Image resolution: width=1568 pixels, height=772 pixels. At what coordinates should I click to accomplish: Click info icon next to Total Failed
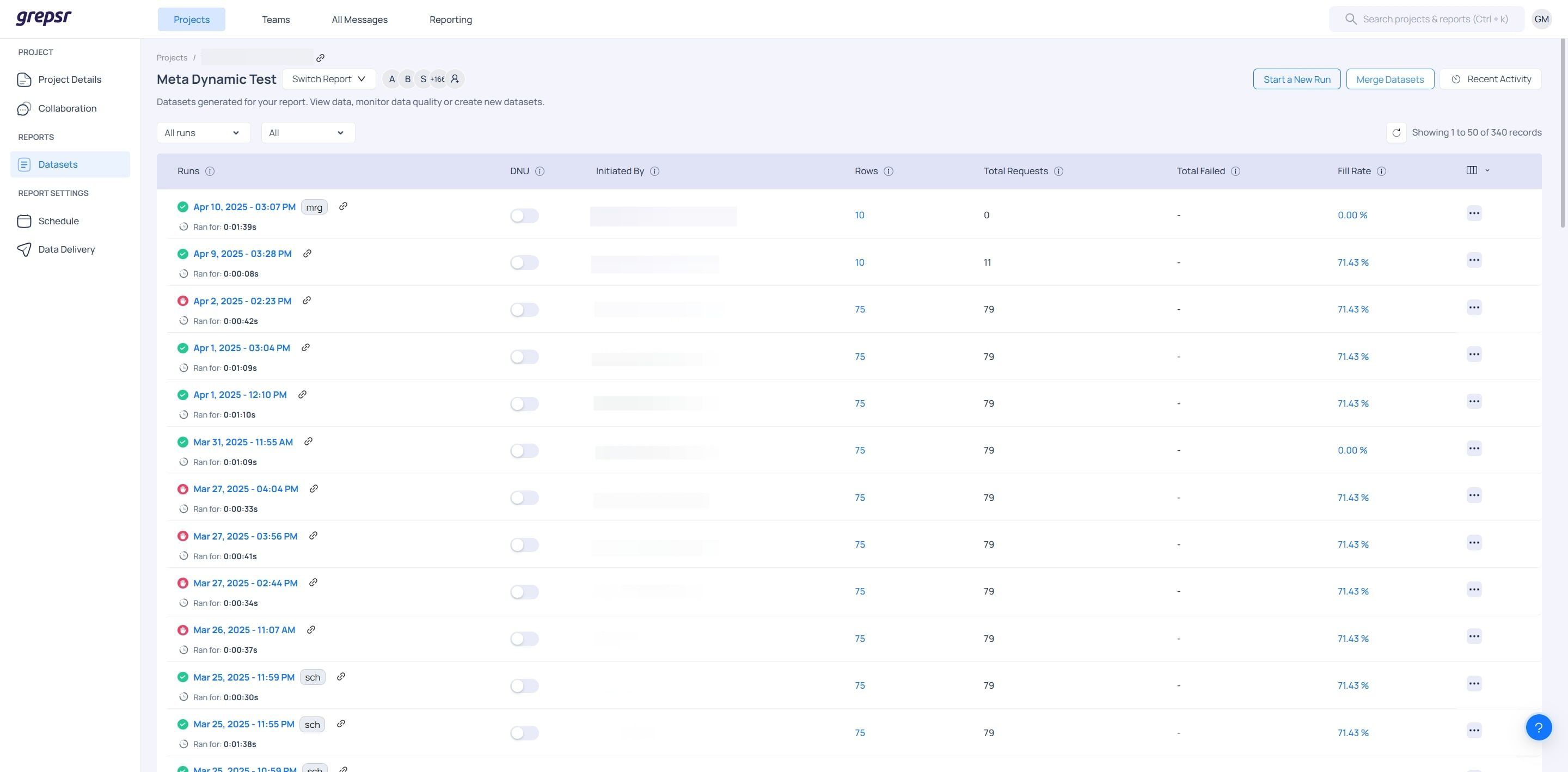[x=1236, y=171]
